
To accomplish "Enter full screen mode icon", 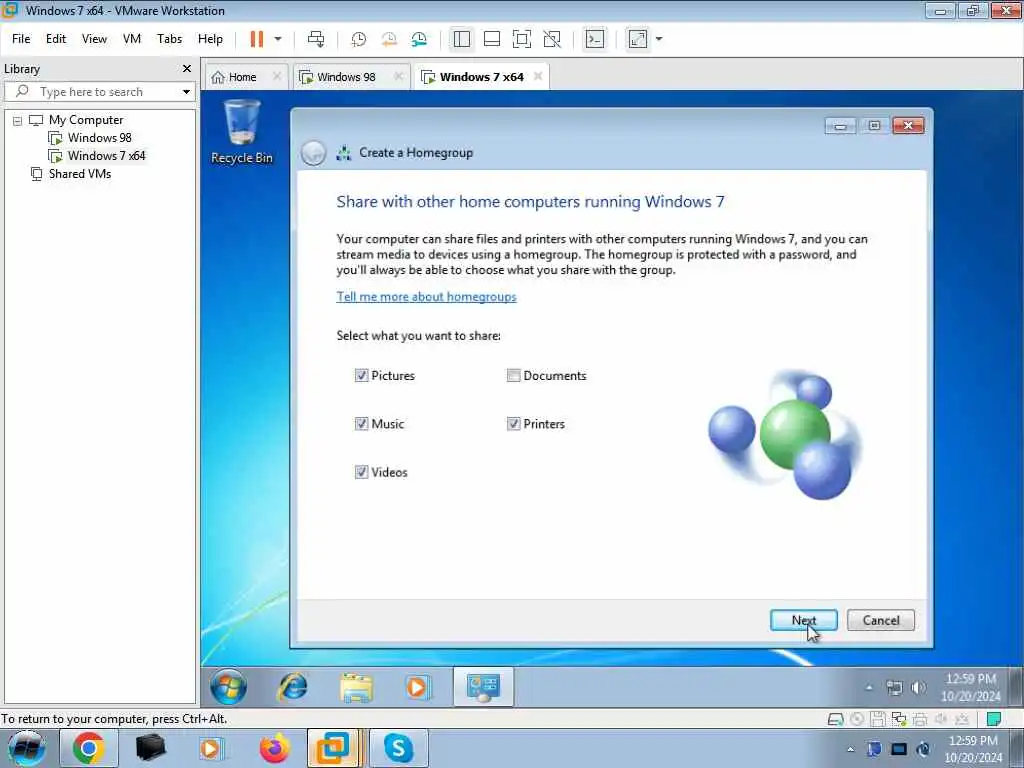I will (522, 39).
